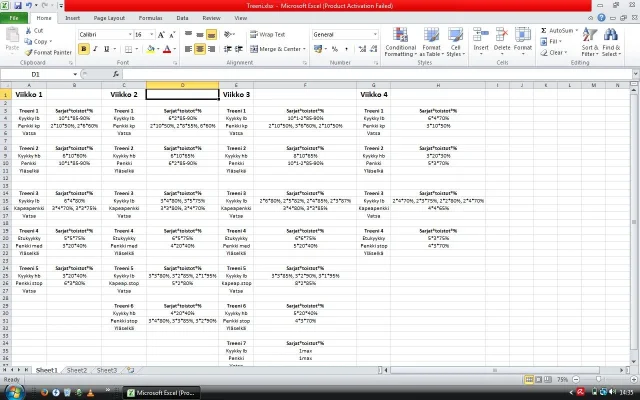Screen dimensions: 640x400
Task: Open the Formulas ribbon tab
Action: point(150,18)
